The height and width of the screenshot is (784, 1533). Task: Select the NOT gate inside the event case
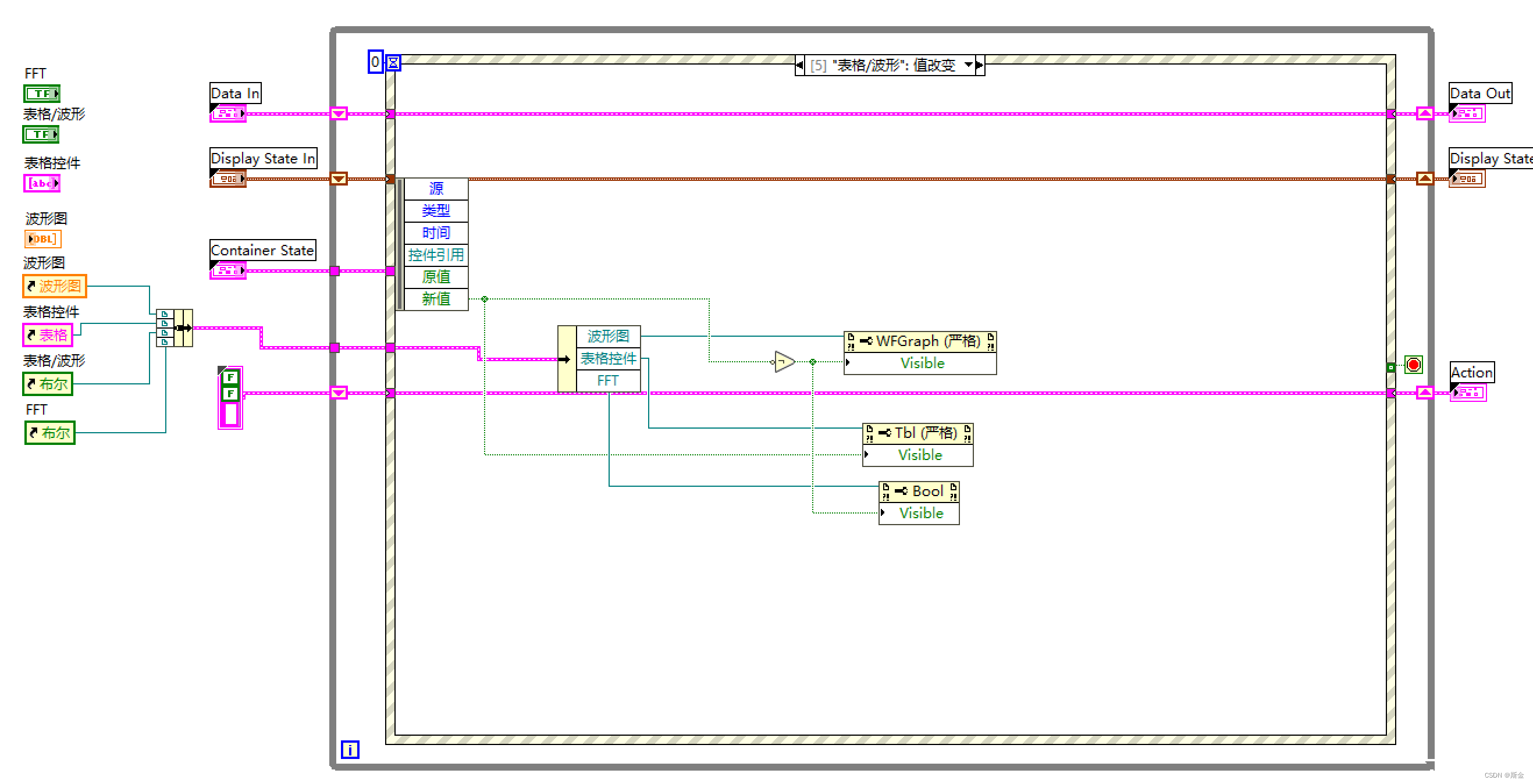point(784,361)
